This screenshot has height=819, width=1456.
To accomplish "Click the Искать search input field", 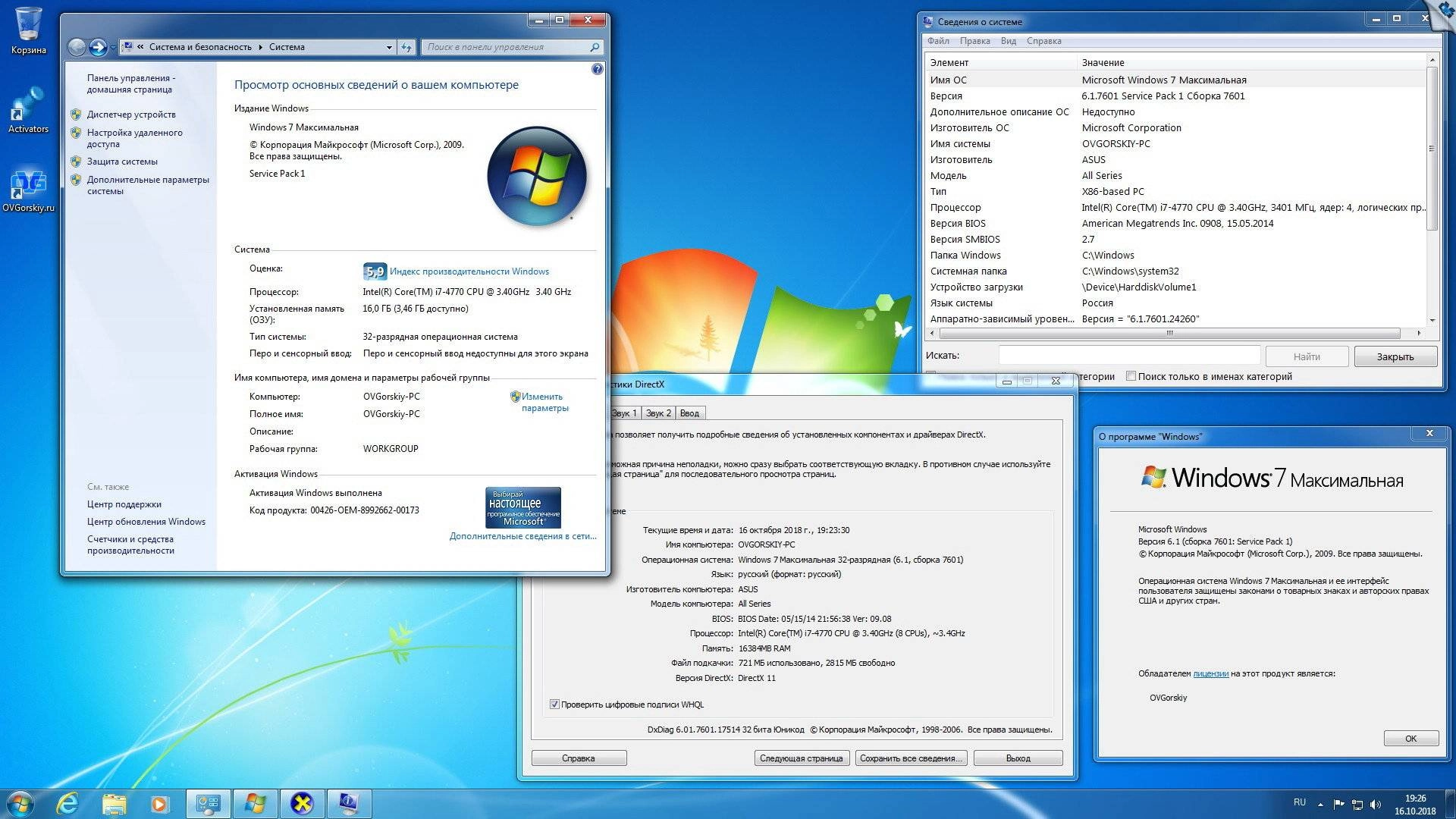I will (x=1129, y=356).
